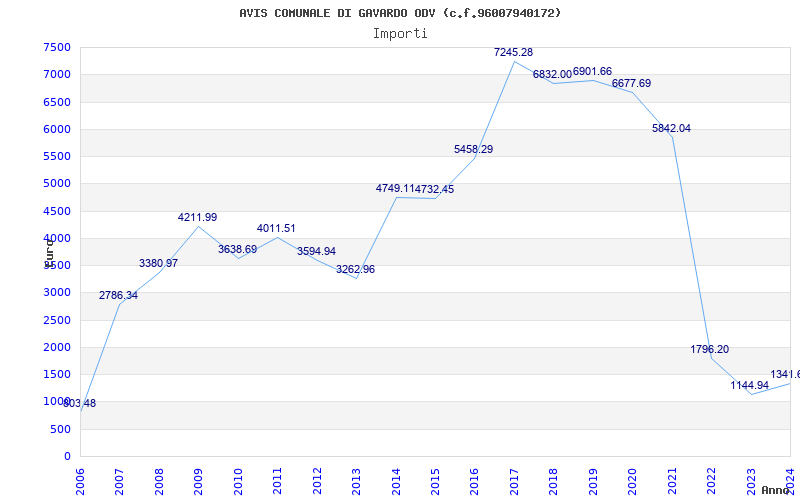The width and height of the screenshot is (800, 500).
Task: Click year 2014 on the x-axis
Action: (396, 481)
